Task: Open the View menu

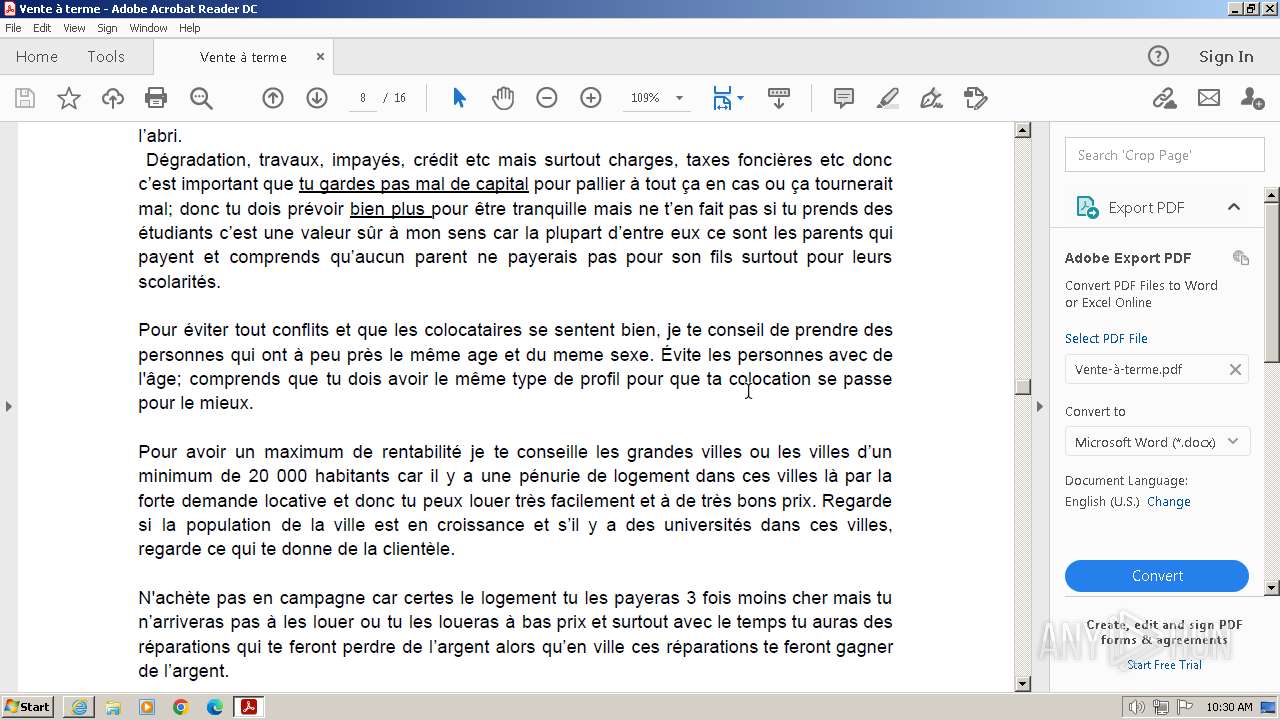Action: 74,28
